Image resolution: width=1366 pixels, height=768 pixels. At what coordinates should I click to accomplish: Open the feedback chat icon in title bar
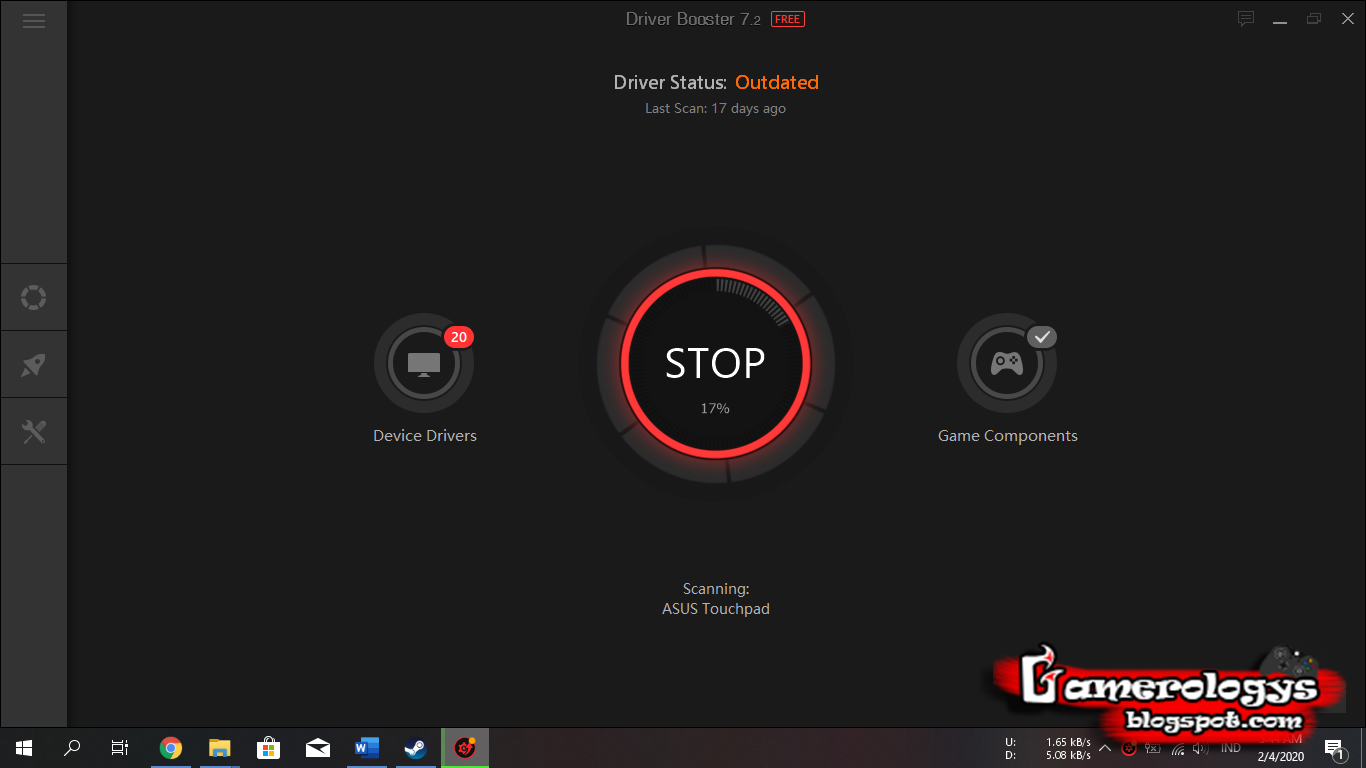tap(1246, 18)
